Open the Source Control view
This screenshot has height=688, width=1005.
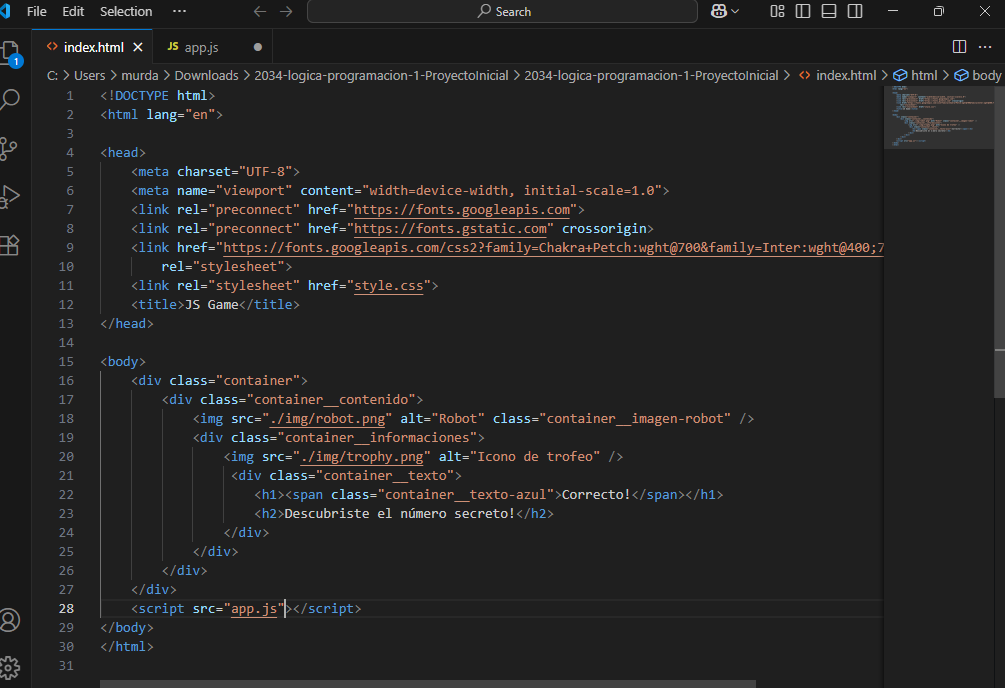click(9, 148)
